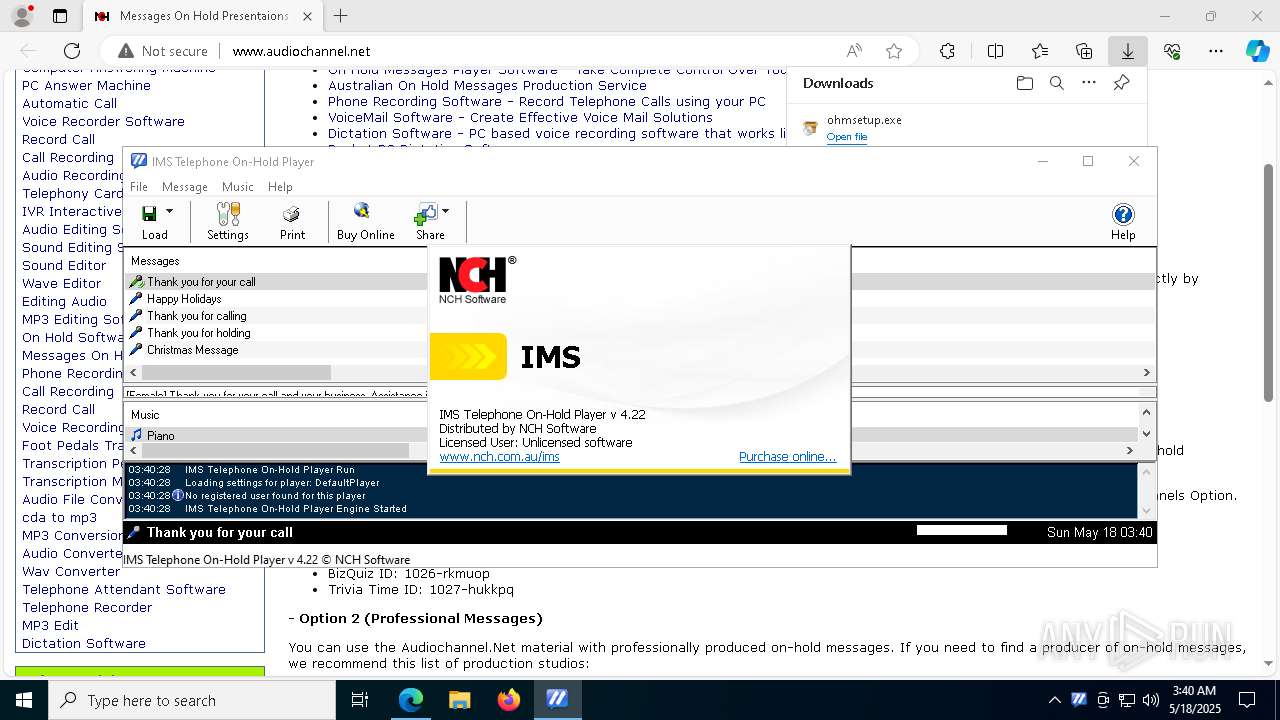Image resolution: width=1280 pixels, height=720 pixels.
Task: Click the www.nch.com.au/ims link
Action: click(499, 457)
